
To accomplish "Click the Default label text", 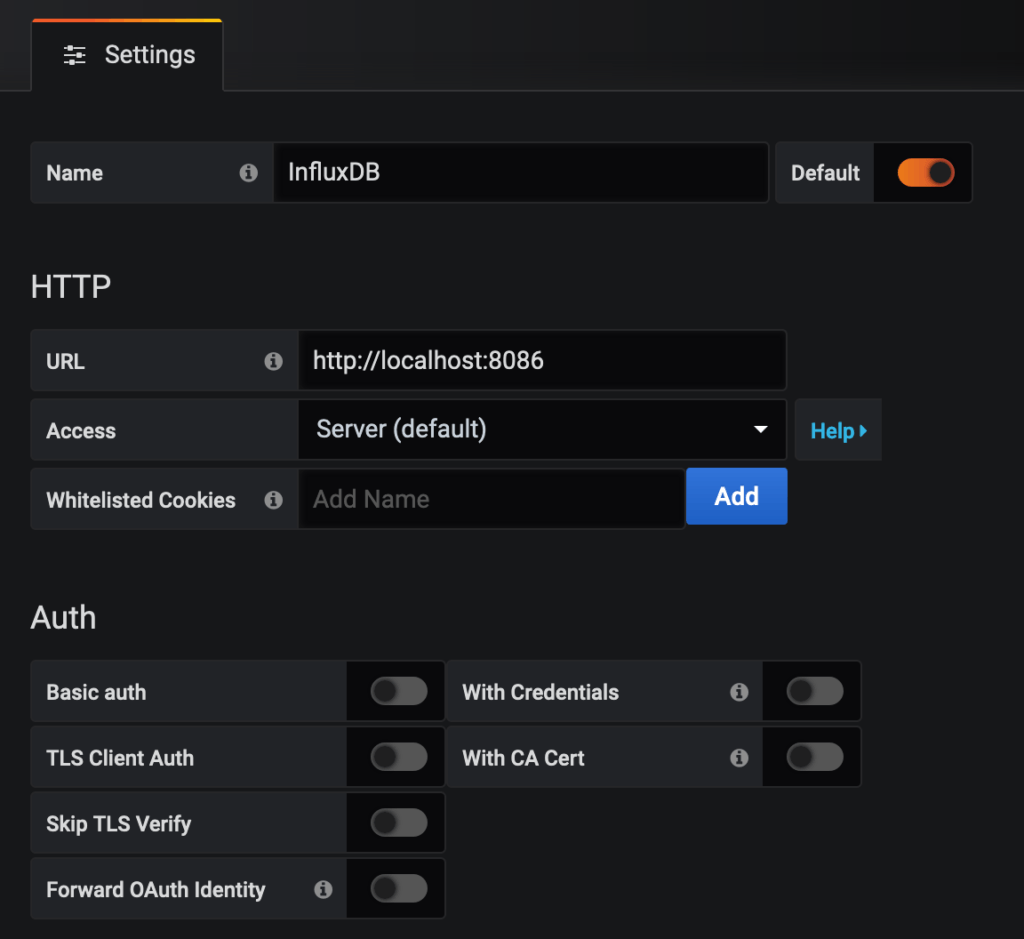I will tap(825, 173).
